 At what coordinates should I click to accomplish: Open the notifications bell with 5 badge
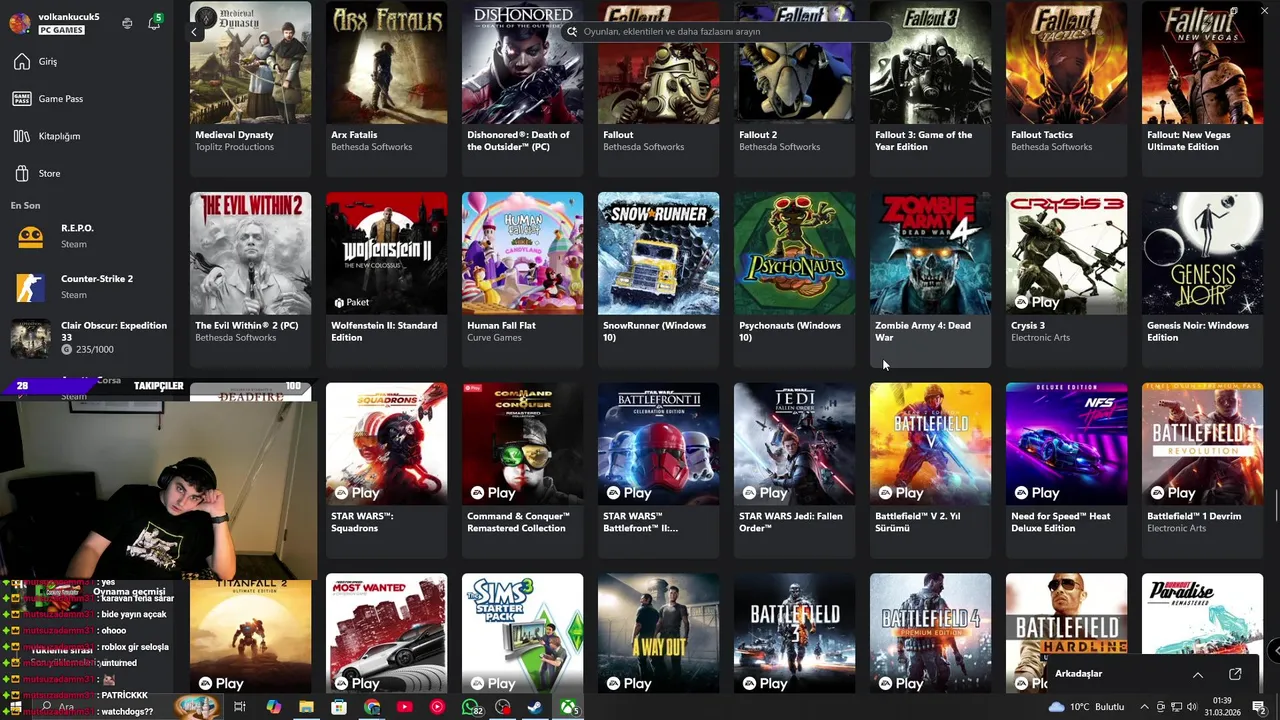154,22
